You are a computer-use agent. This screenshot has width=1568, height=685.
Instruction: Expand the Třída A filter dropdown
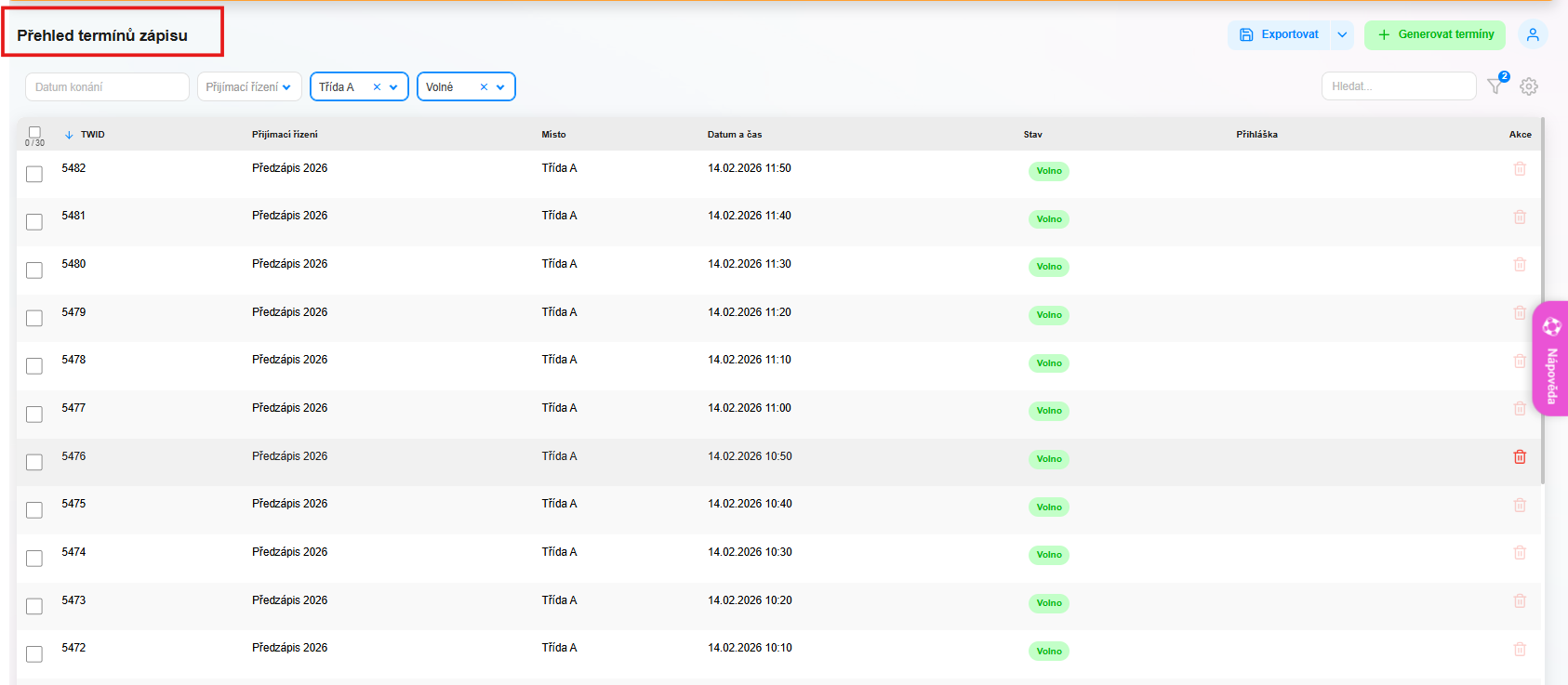pos(393,87)
